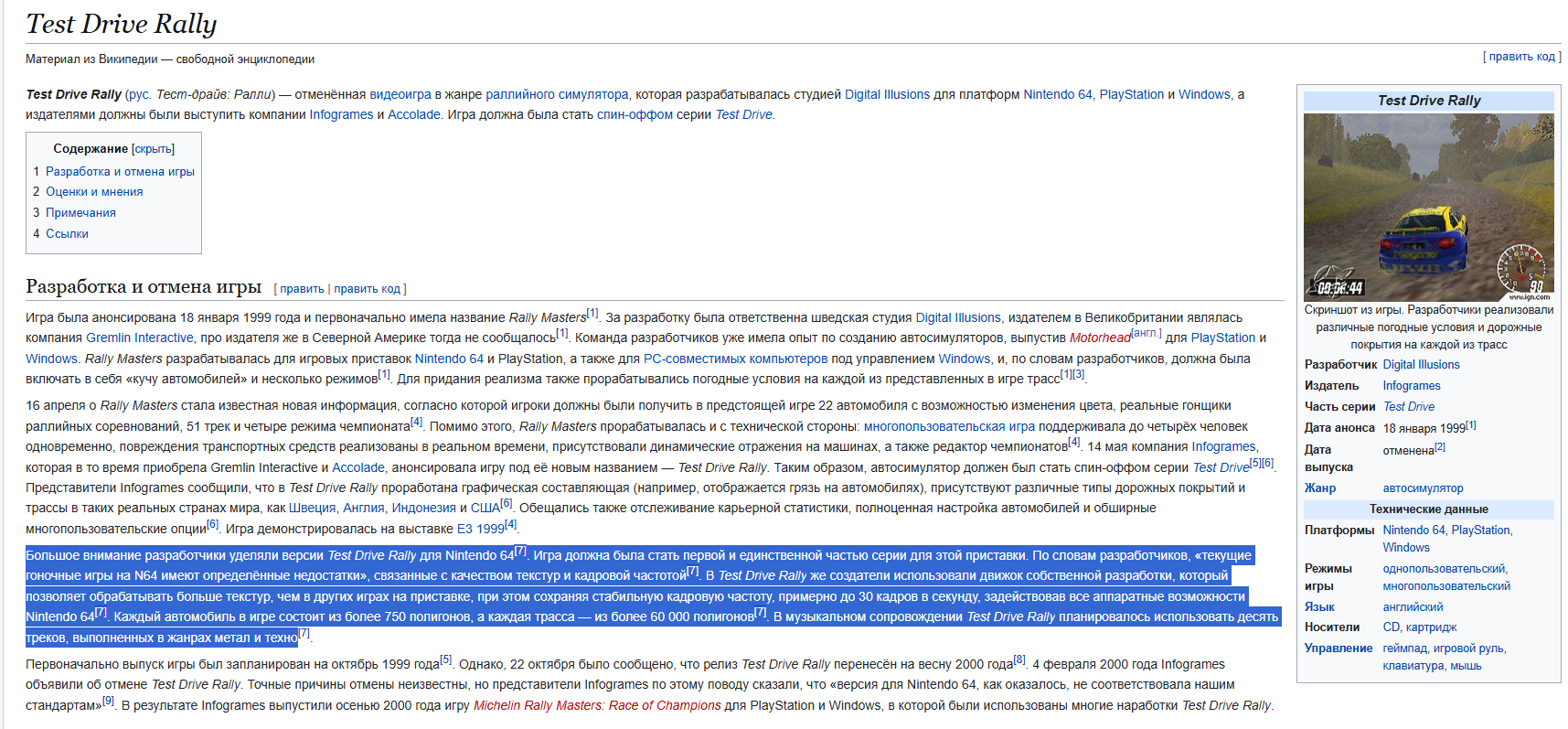Image resolution: width=1568 pixels, height=729 pixels.
Task: Open 'картридж' media link in infobox
Action: (x=1431, y=627)
